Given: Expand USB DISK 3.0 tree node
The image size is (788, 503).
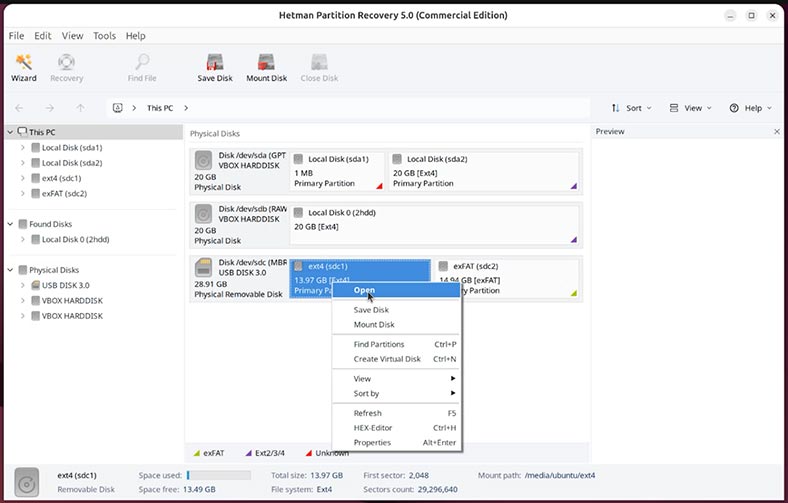Looking at the screenshot, I should pyautogui.click(x=23, y=285).
